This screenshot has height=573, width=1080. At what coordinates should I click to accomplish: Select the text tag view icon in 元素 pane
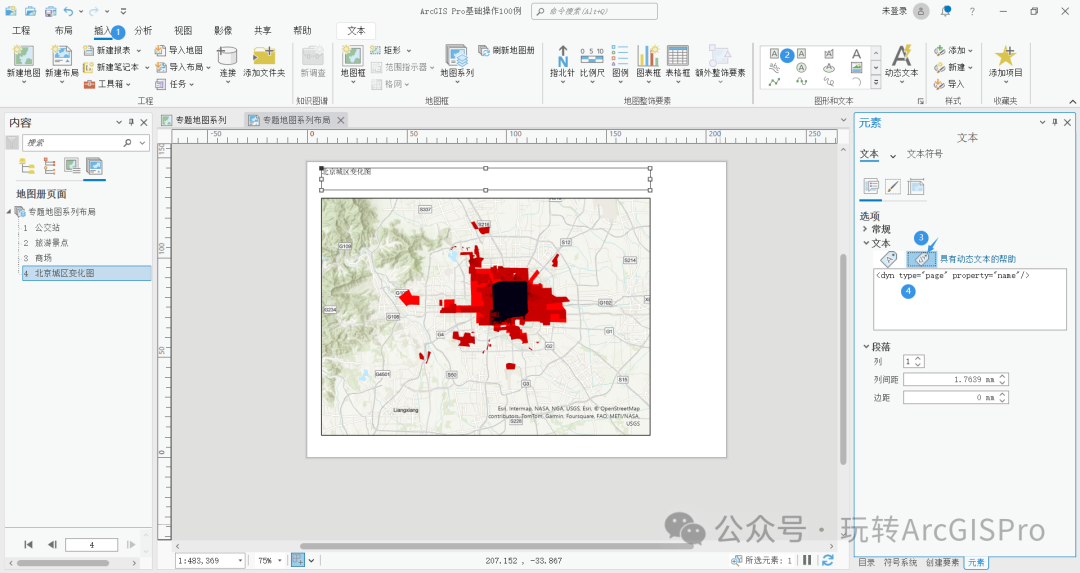(x=889, y=259)
